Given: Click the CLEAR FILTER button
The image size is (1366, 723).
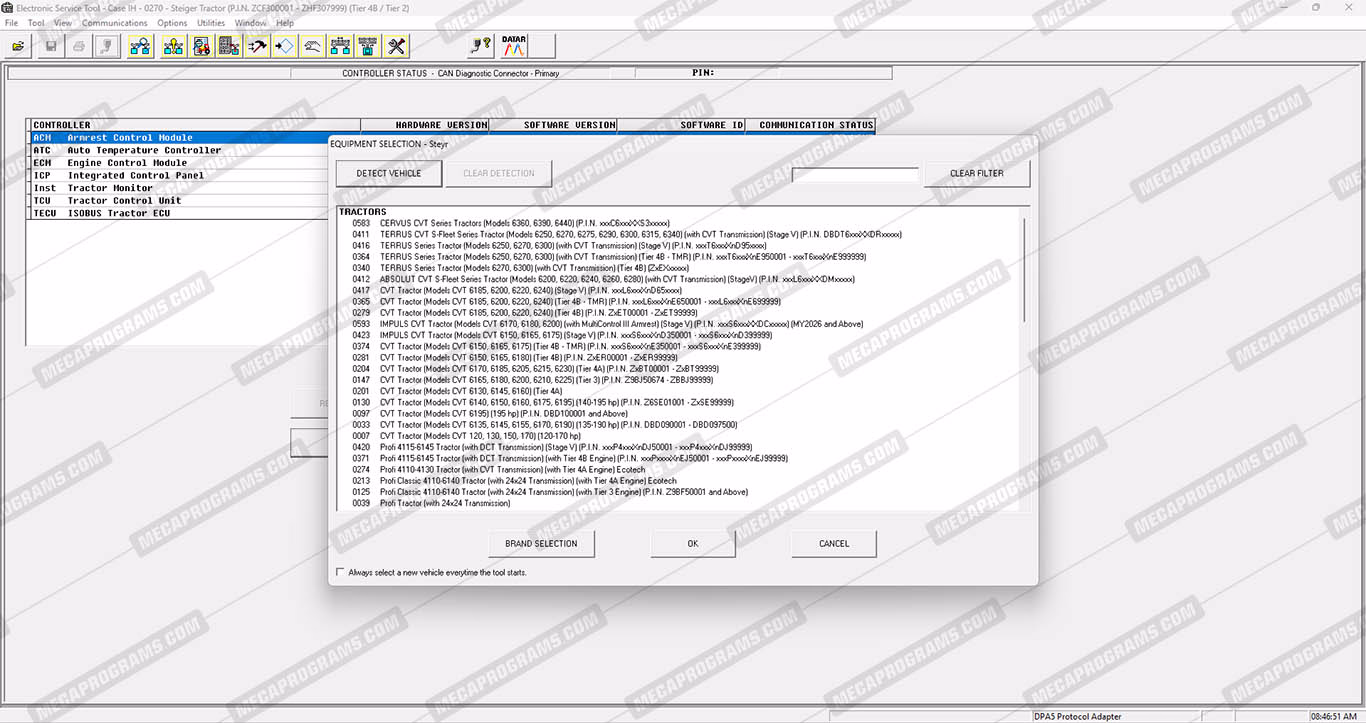Looking at the screenshot, I should 976,173.
